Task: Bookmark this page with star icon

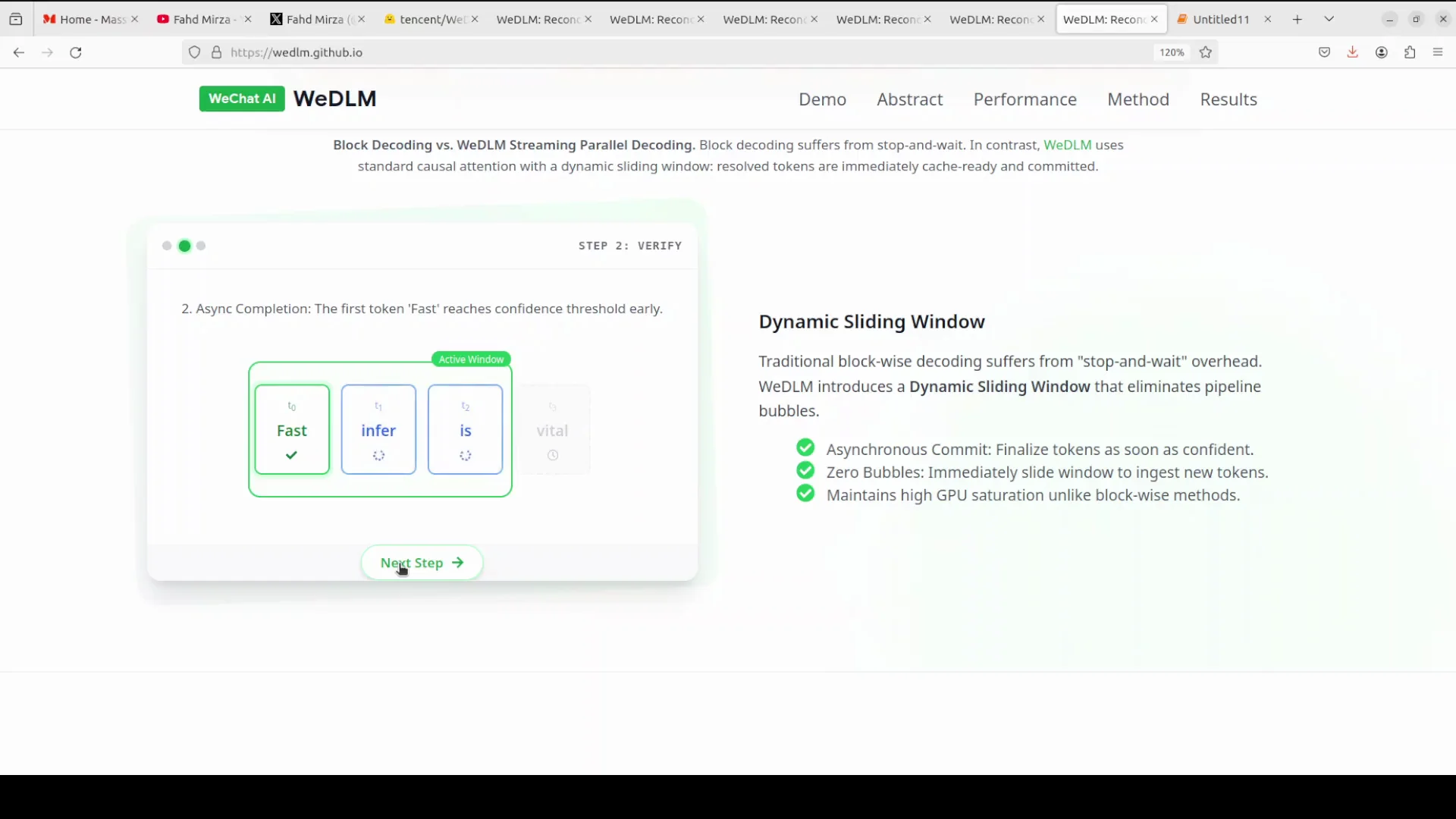Action: 1206,52
